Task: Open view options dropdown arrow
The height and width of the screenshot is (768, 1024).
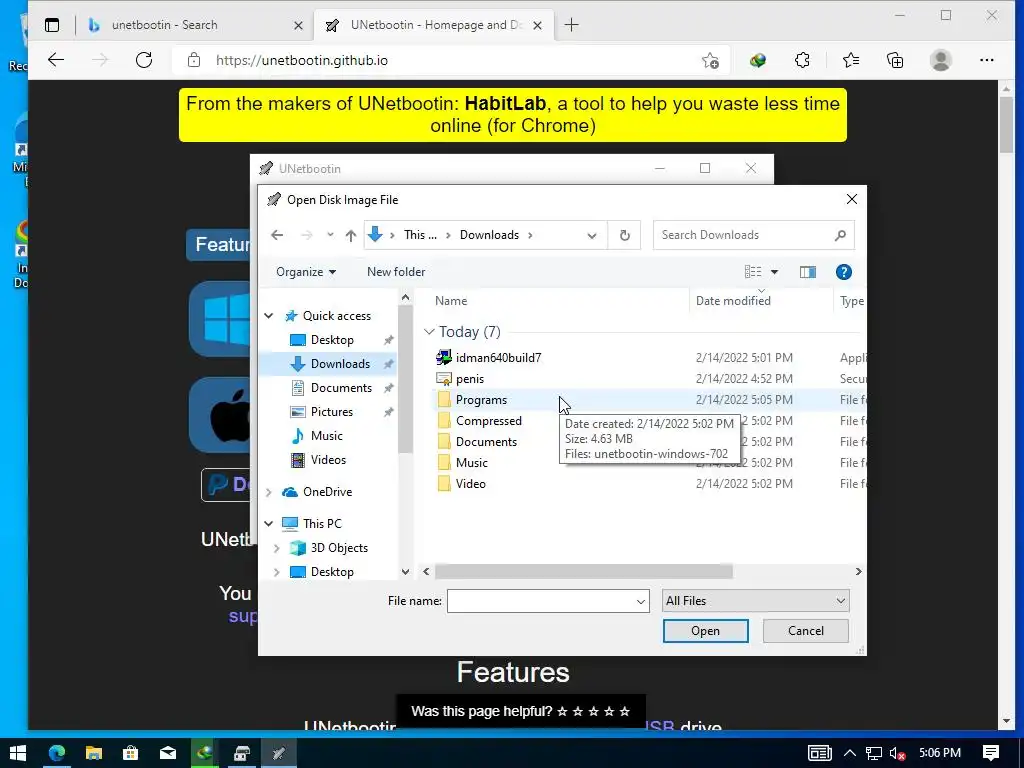Action: pyautogui.click(x=775, y=272)
